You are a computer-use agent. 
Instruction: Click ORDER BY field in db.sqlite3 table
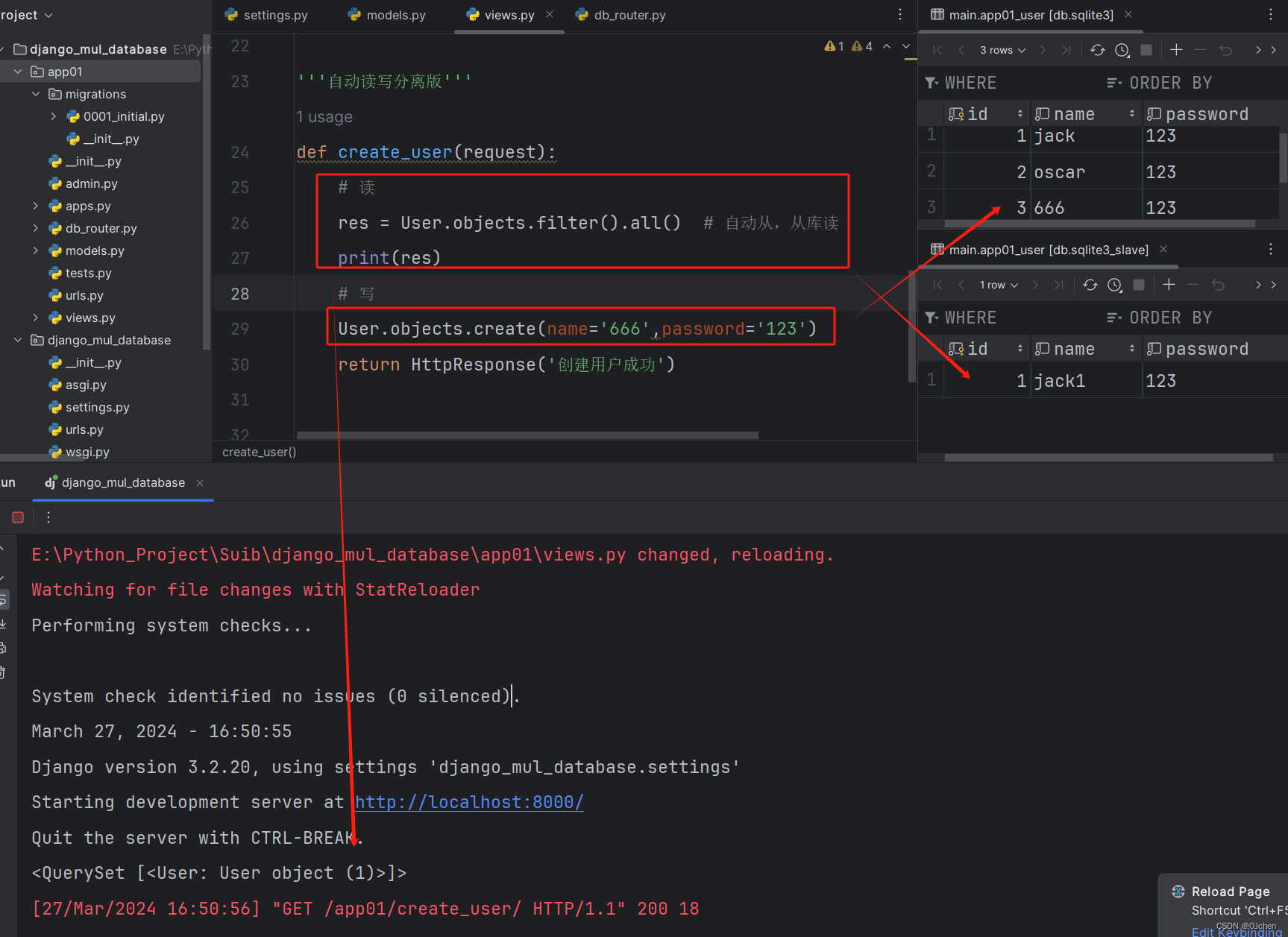pyautogui.click(x=1193, y=83)
